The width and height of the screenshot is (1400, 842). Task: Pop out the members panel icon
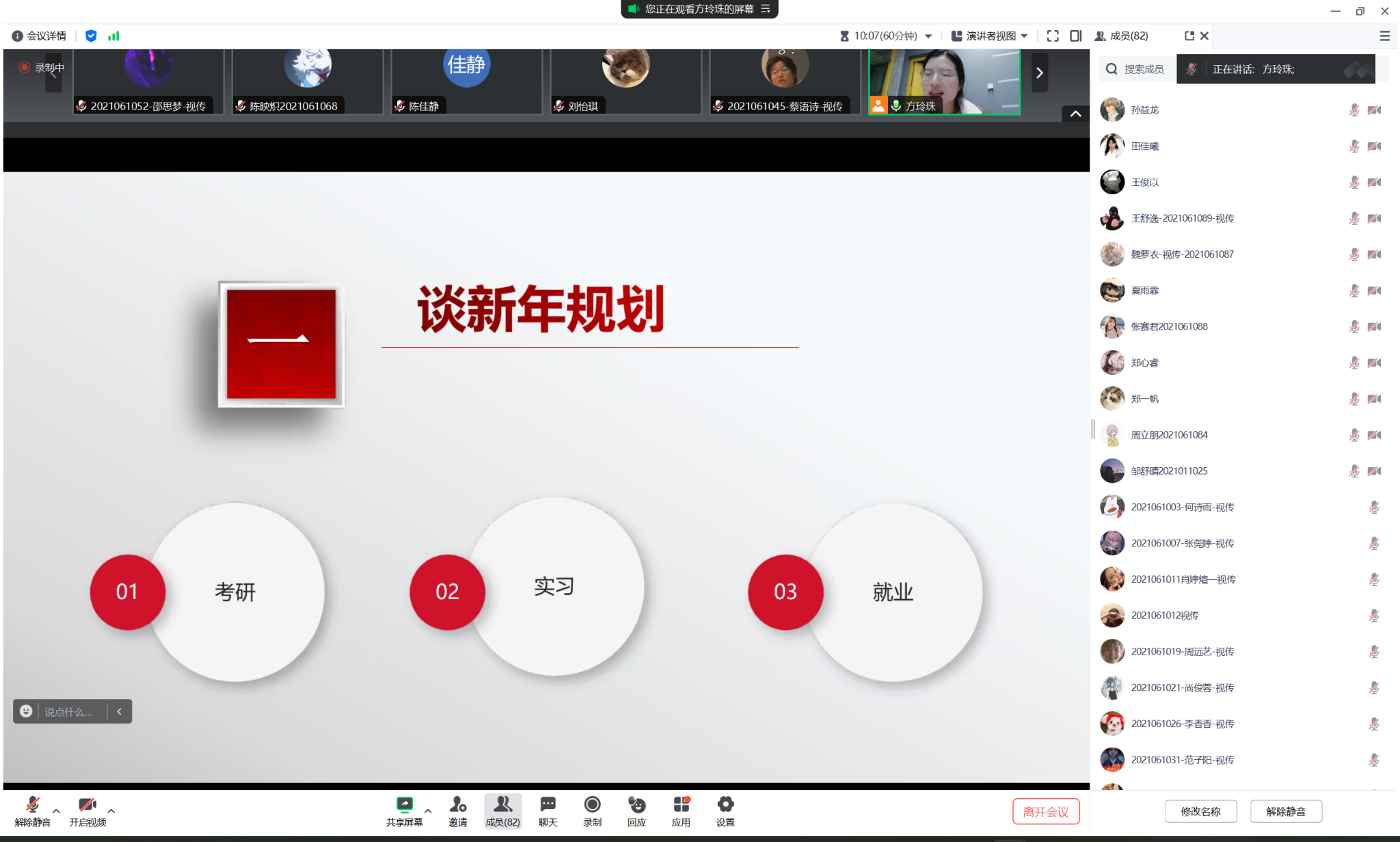pos(1189,36)
